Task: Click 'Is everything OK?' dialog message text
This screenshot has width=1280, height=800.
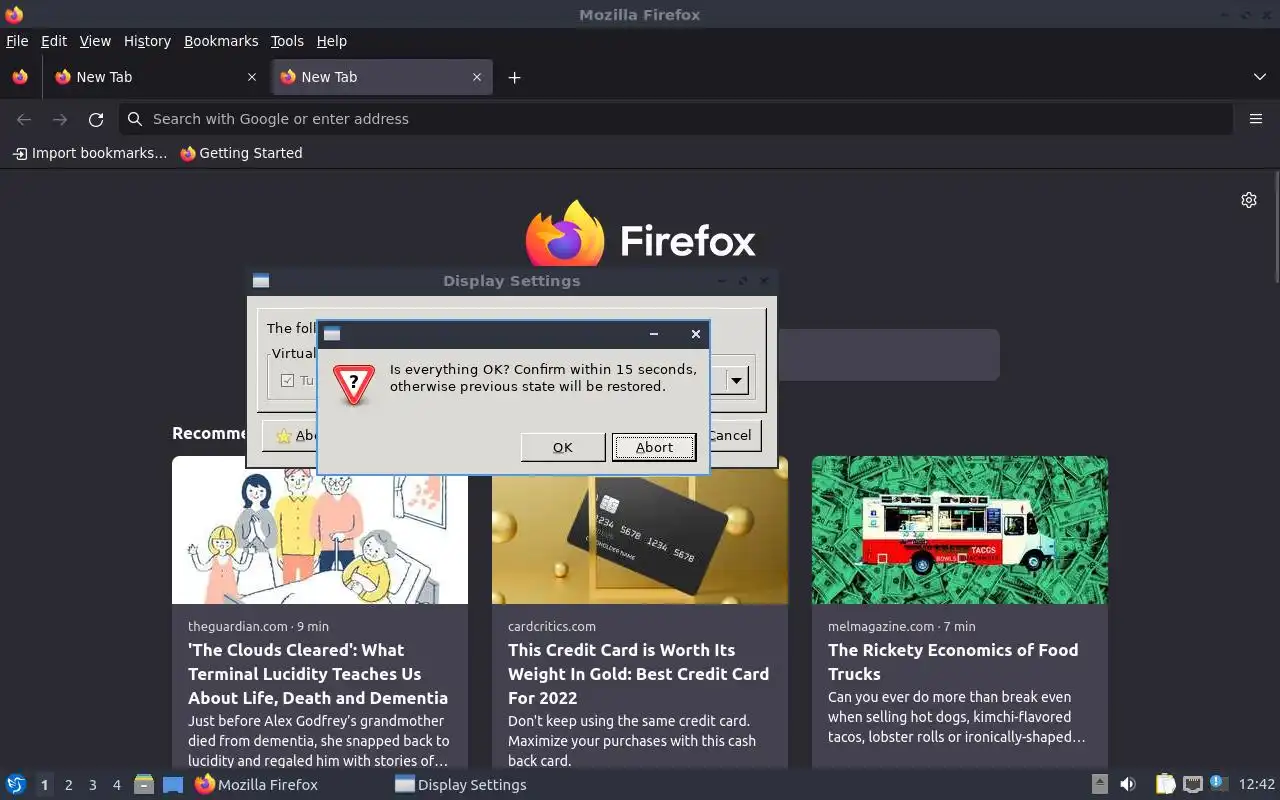Action: (543, 377)
